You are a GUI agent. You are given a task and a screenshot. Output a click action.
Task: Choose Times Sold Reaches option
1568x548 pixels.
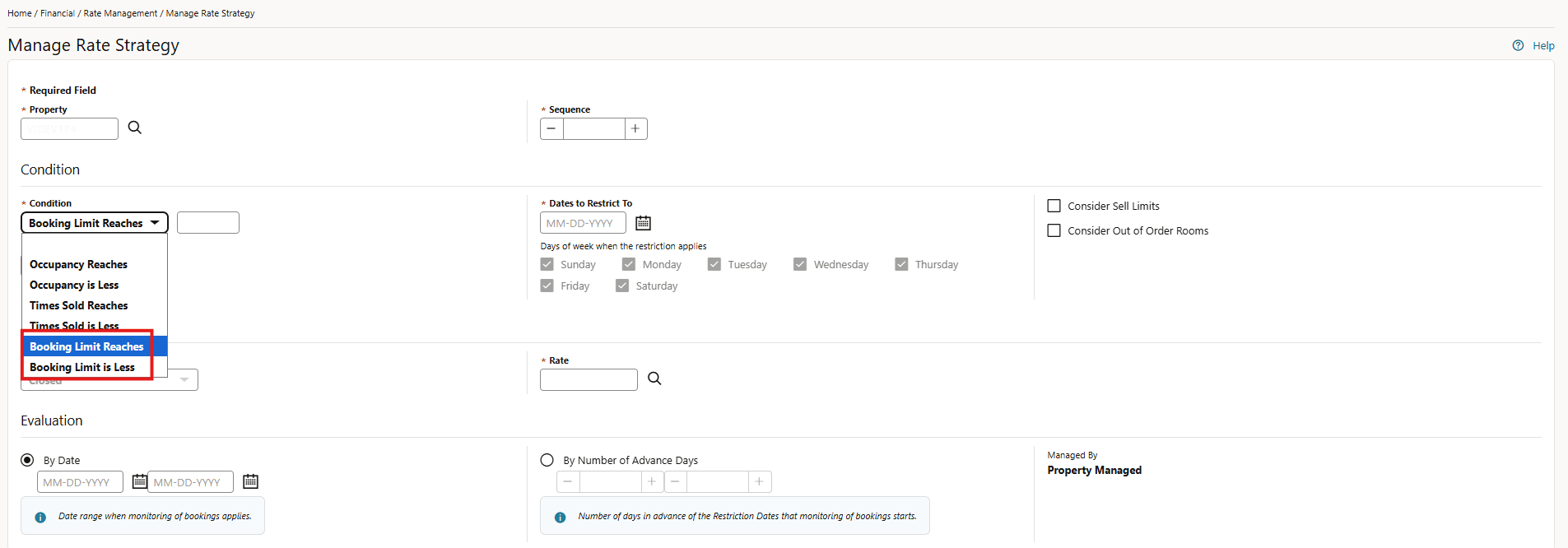pyautogui.click(x=95, y=305)
